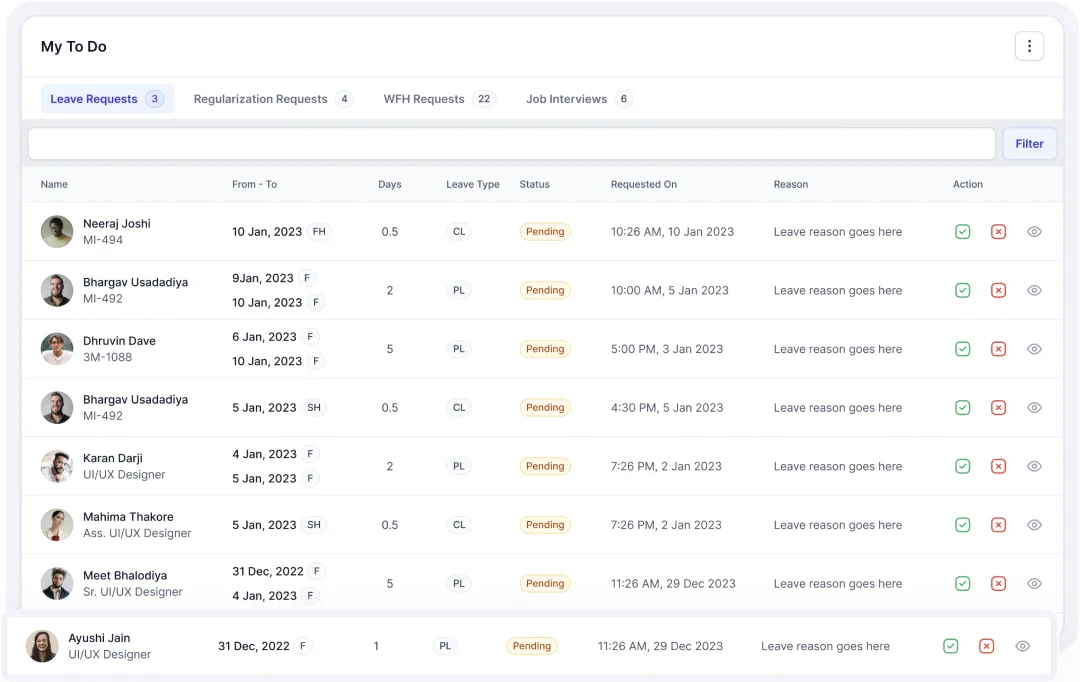
Task: Approve Ayushi Jain's leave request
Action: [x=950, y=647]
